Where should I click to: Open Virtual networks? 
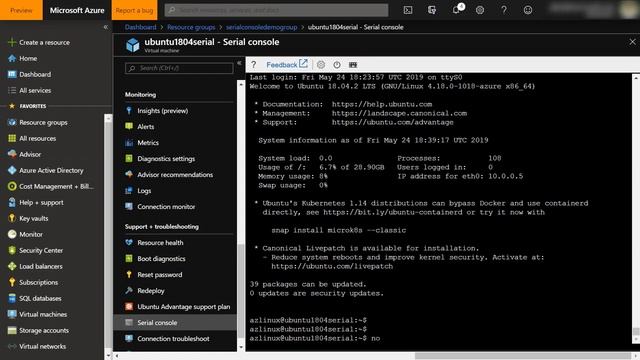[37, 346]
